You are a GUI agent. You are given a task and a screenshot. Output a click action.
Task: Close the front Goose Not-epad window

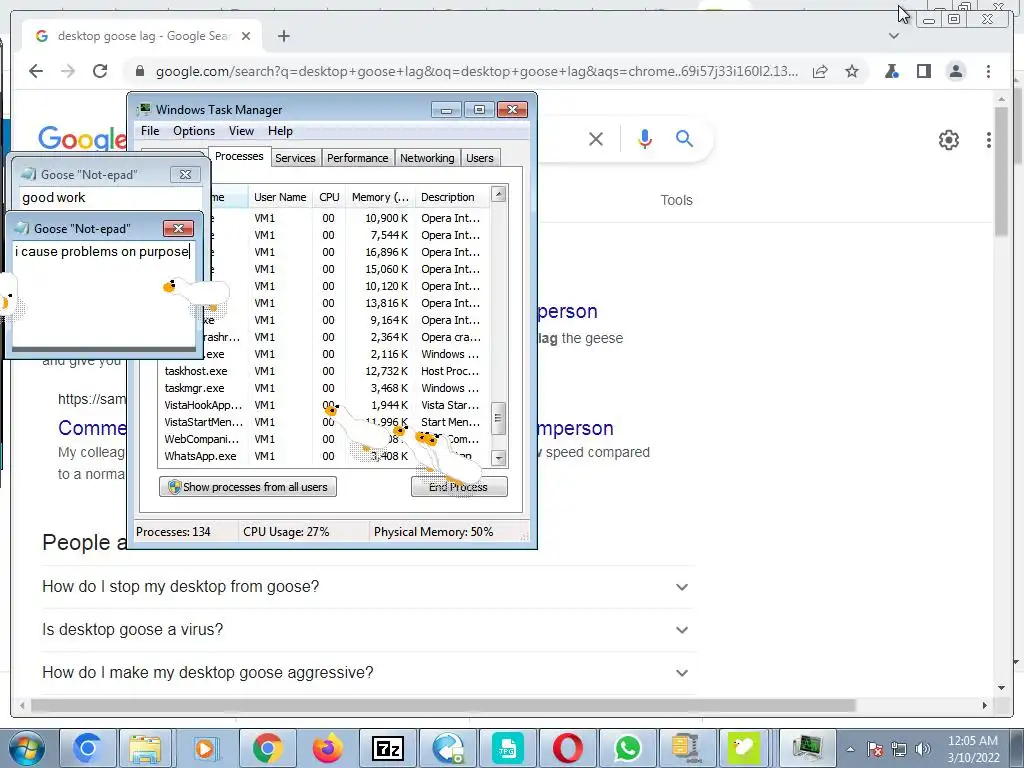(x=178, y=228)
